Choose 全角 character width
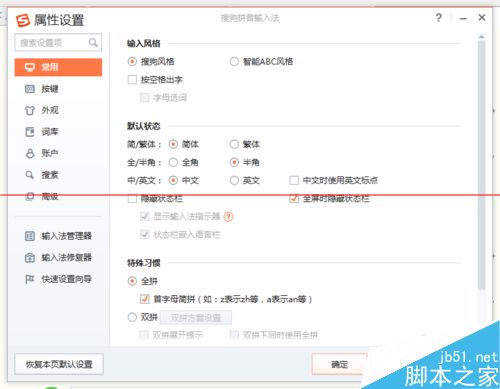500x389 pixels. click(173, 162)
